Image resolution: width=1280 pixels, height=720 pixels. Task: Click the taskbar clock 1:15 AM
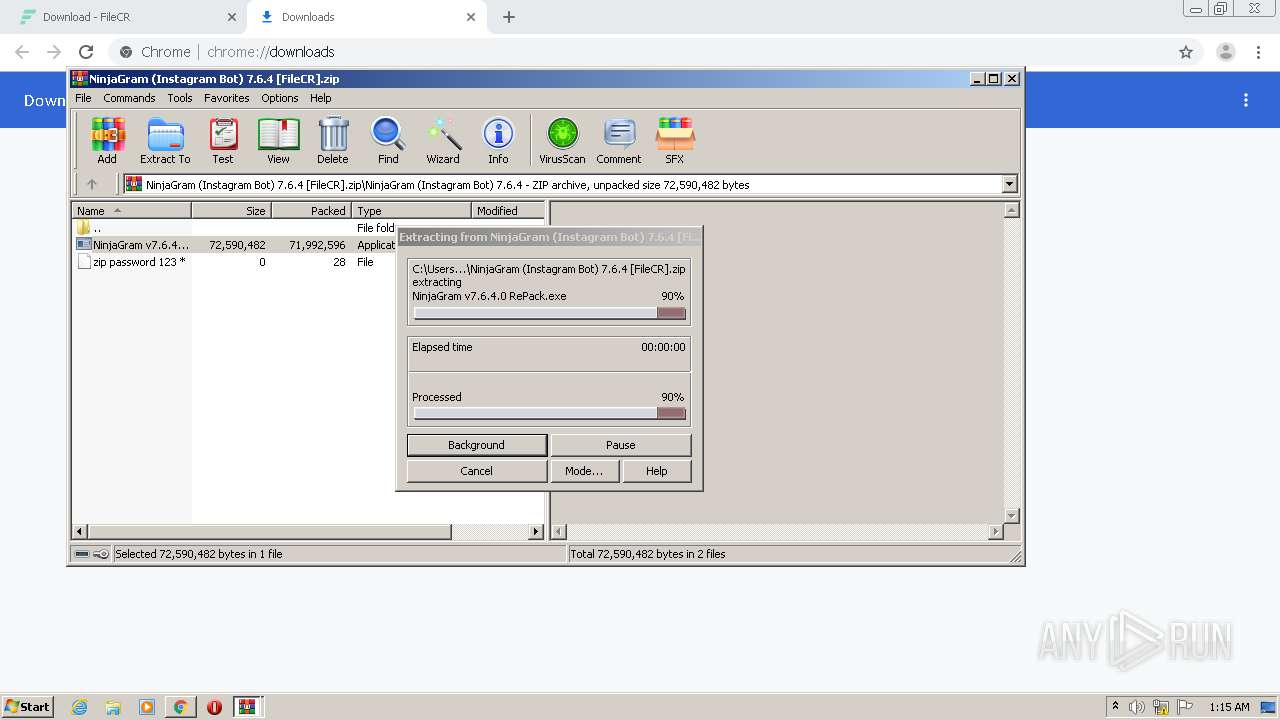1229,707
